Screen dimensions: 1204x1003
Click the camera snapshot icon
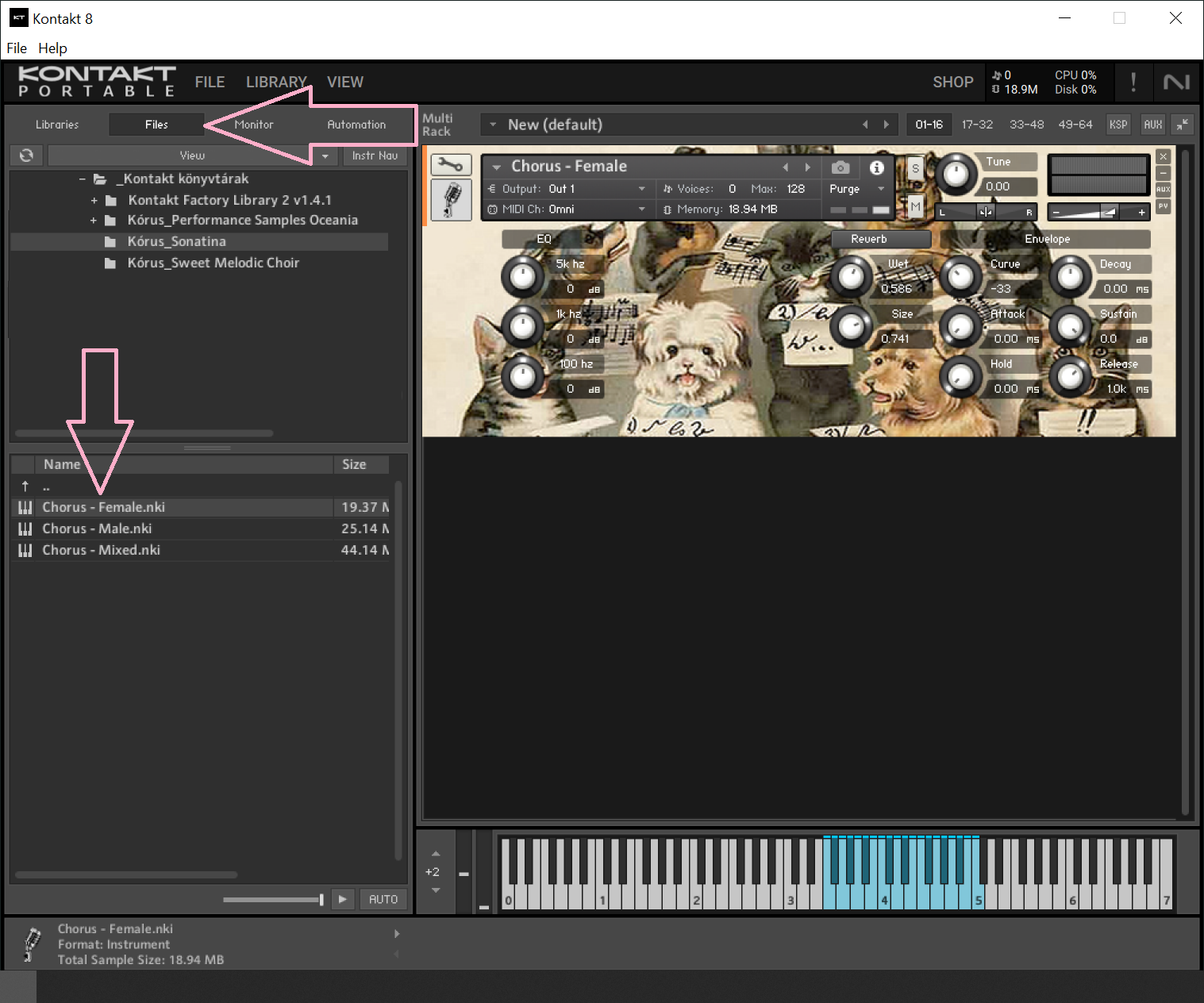tap(840, 167)
